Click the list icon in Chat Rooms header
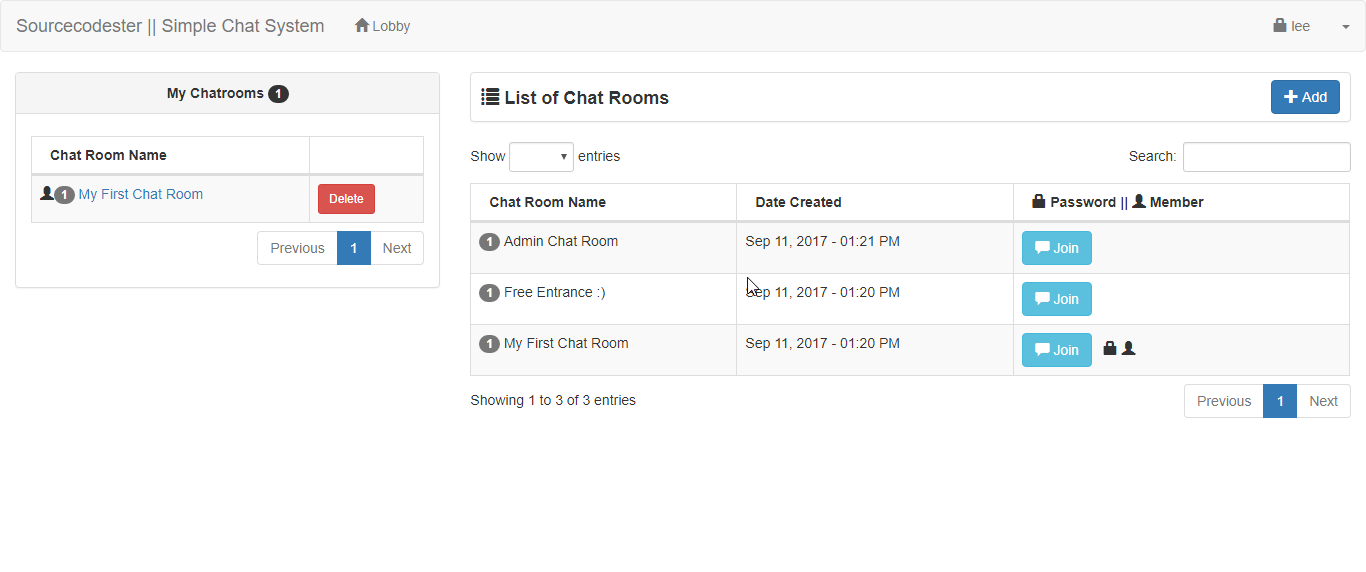1366x572 pixels. click(x=490, y=97)
